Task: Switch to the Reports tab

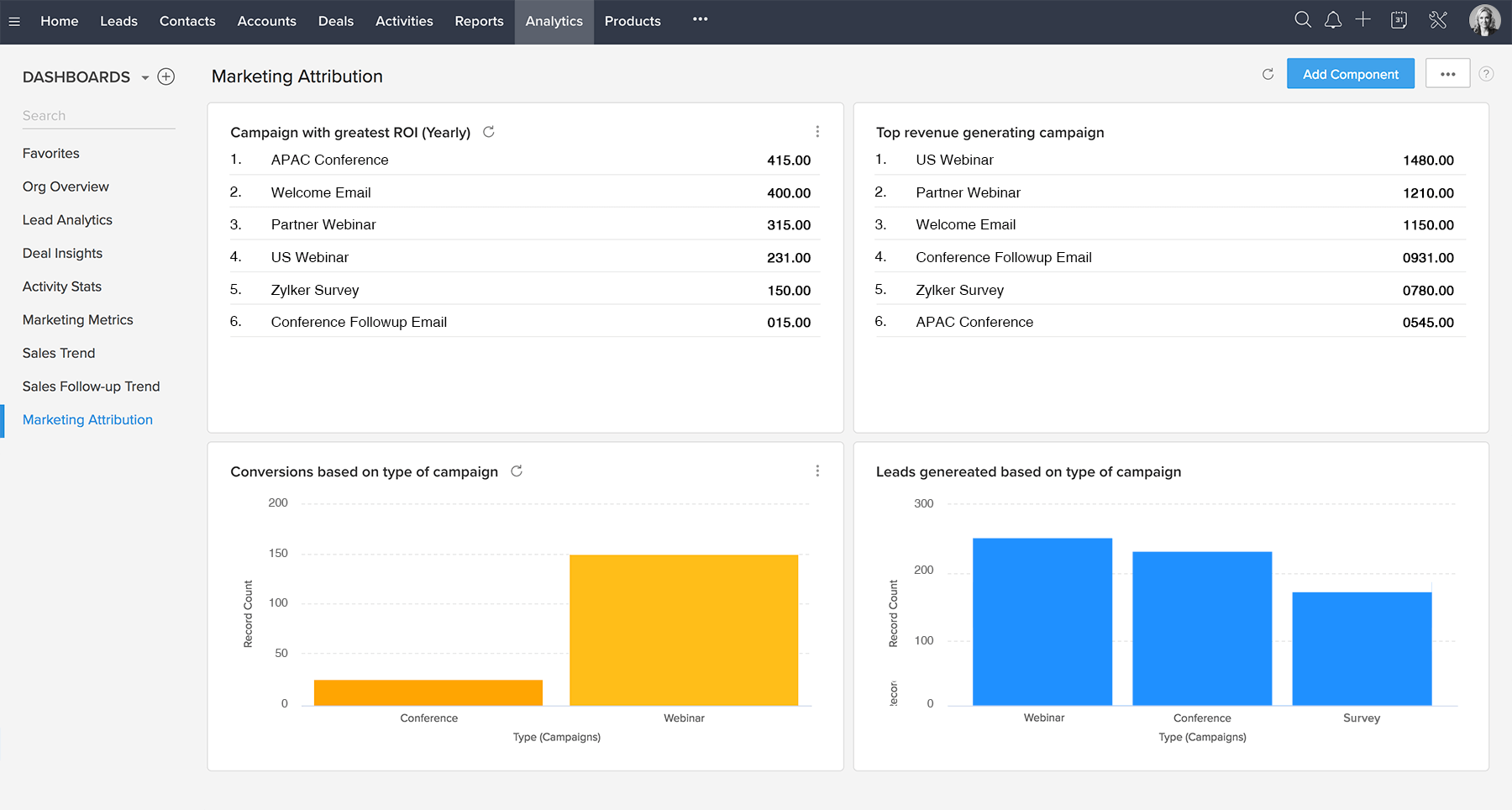Action: [479, 22]
